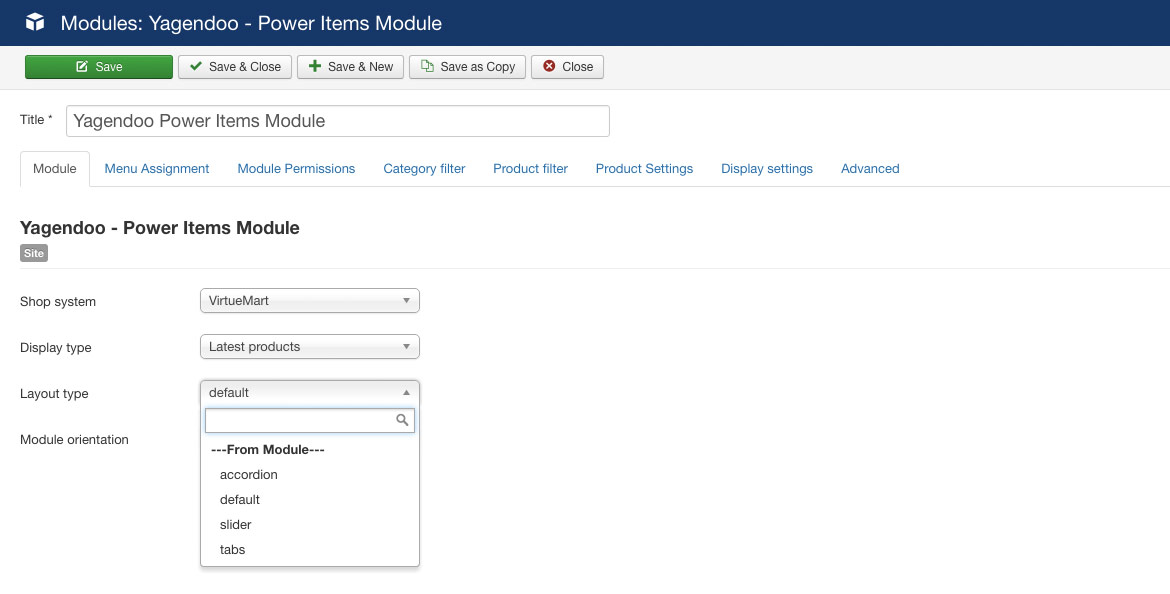Click the magnifier icon in the layout search box
Screen dimensions: 1170x594
click(402, 420)
